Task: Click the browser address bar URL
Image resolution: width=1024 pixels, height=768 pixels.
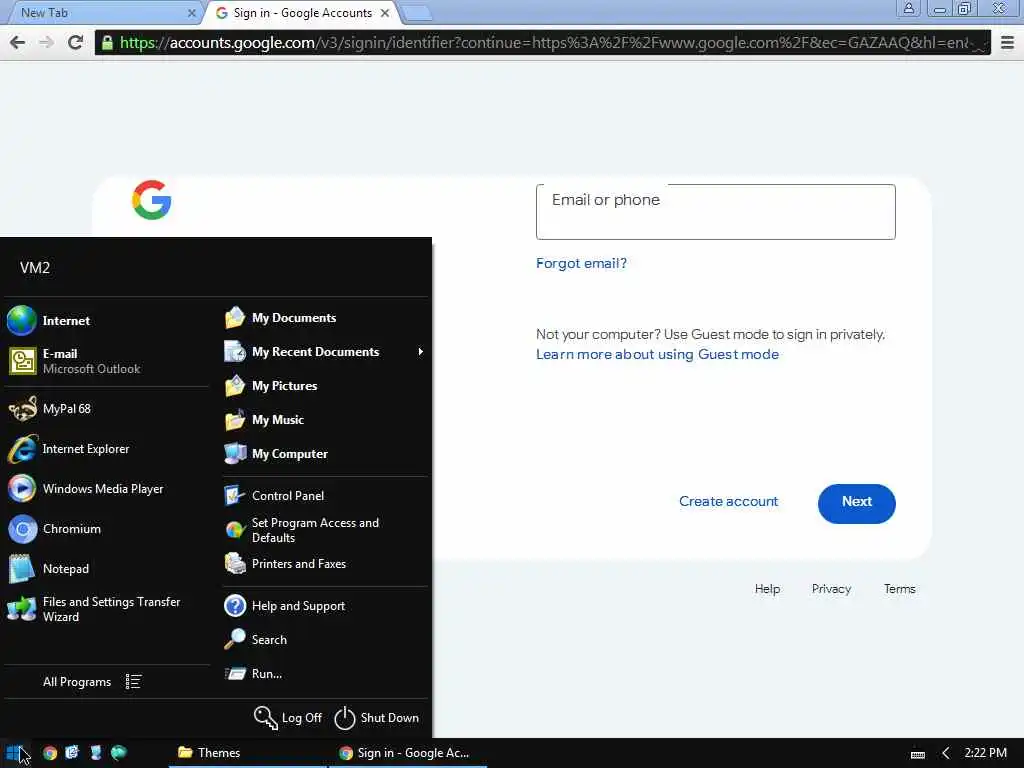Action: tap(543, 42)
